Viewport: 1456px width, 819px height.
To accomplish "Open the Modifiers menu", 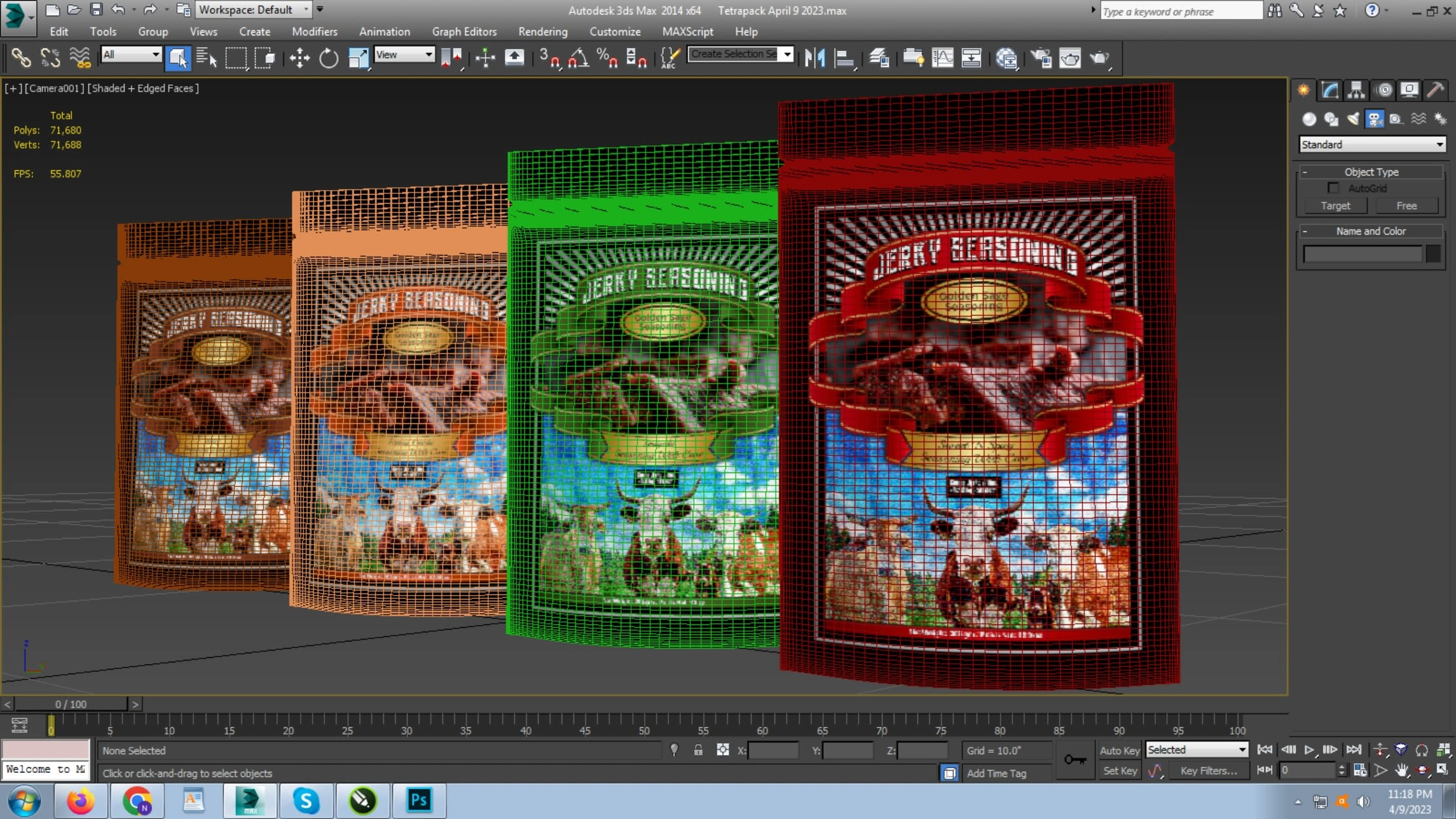I will click(x=315, y=31).
